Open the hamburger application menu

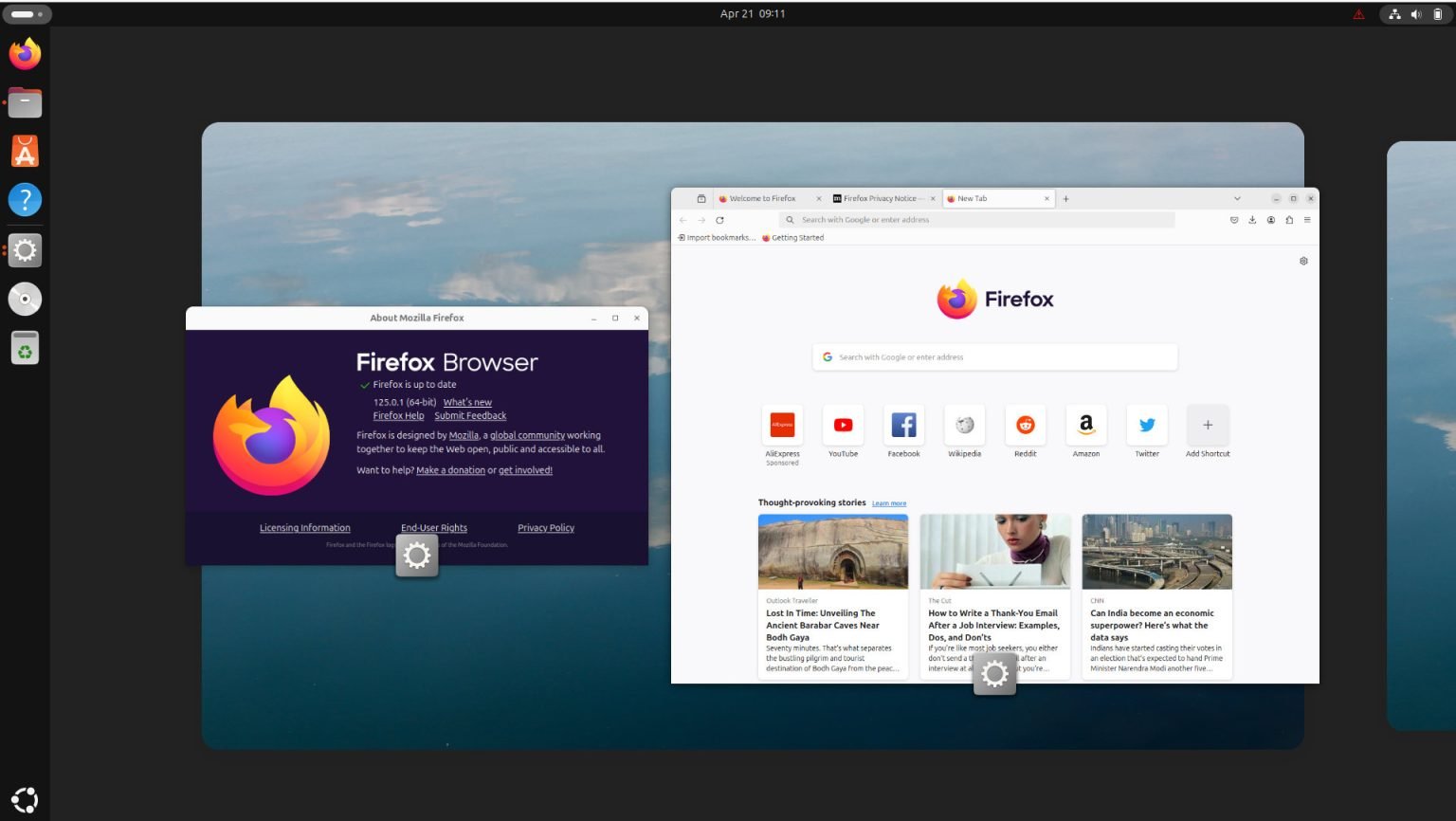(x=1307, y=219)
